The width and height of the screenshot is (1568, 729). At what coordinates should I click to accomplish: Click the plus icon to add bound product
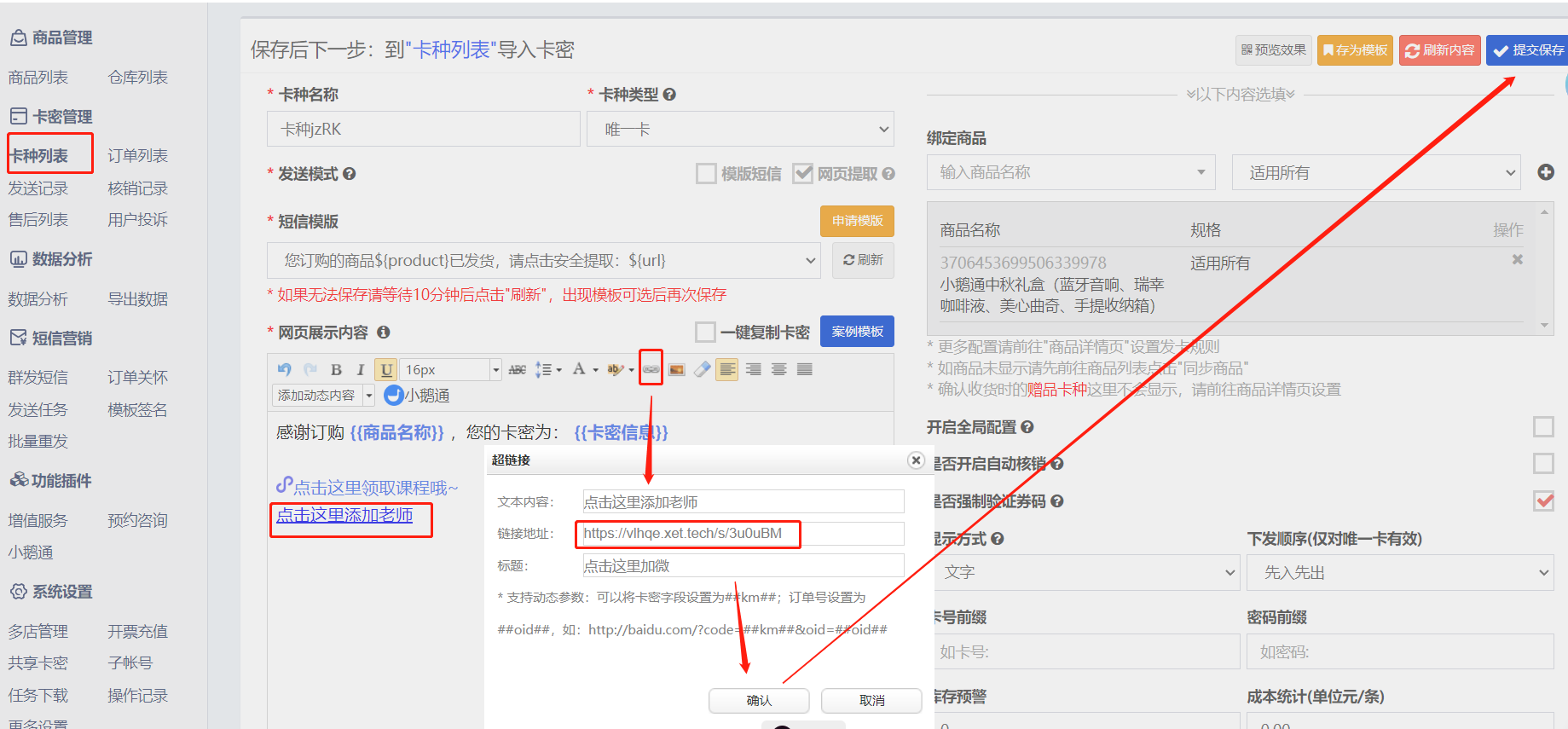pos(1545,172)
